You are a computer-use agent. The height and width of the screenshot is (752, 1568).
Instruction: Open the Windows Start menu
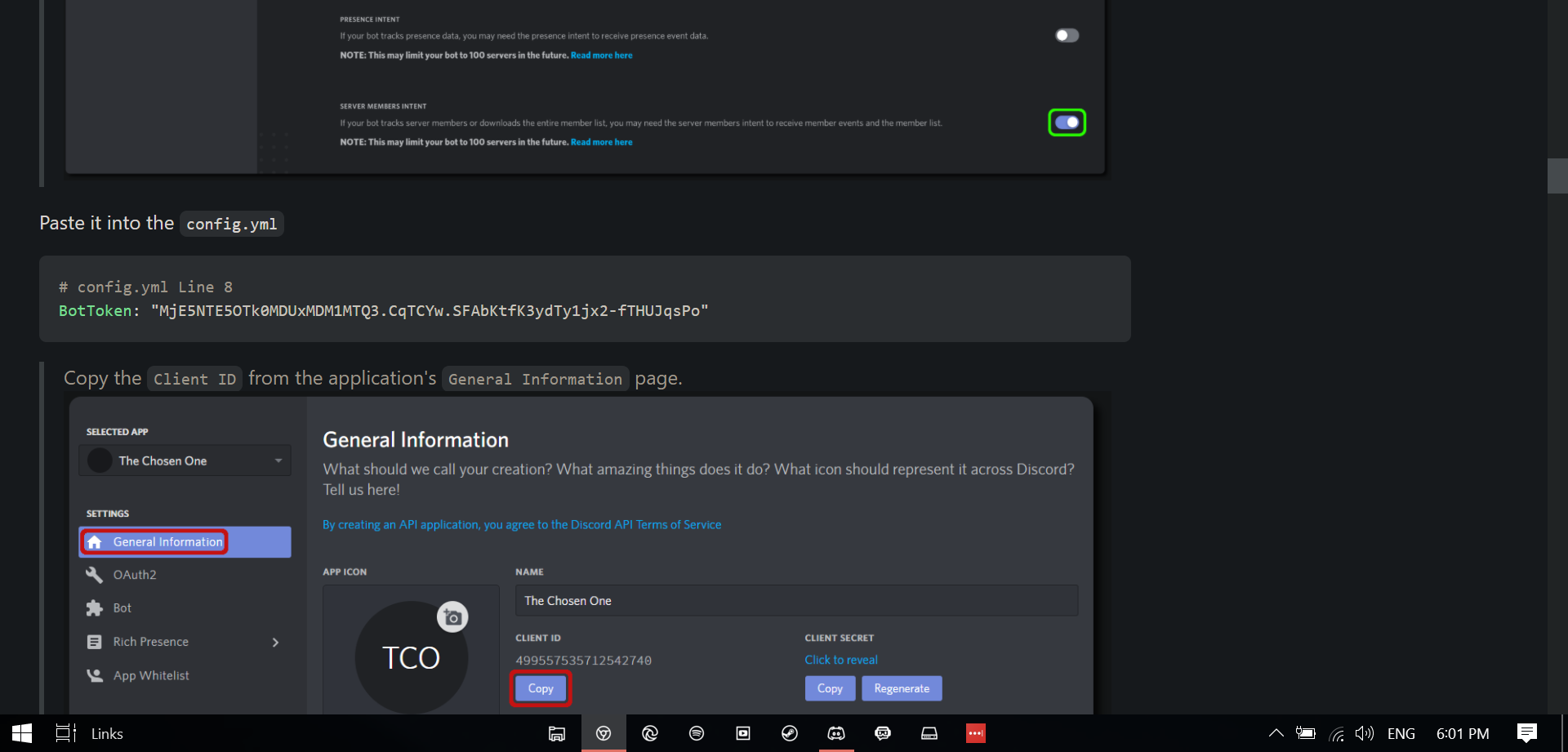click(22, 733)
